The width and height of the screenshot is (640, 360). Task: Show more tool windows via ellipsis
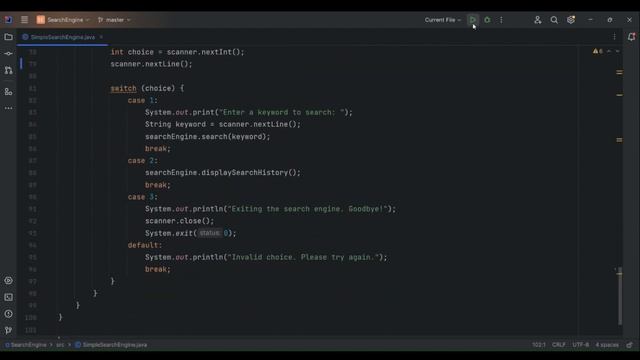[8, 108]
